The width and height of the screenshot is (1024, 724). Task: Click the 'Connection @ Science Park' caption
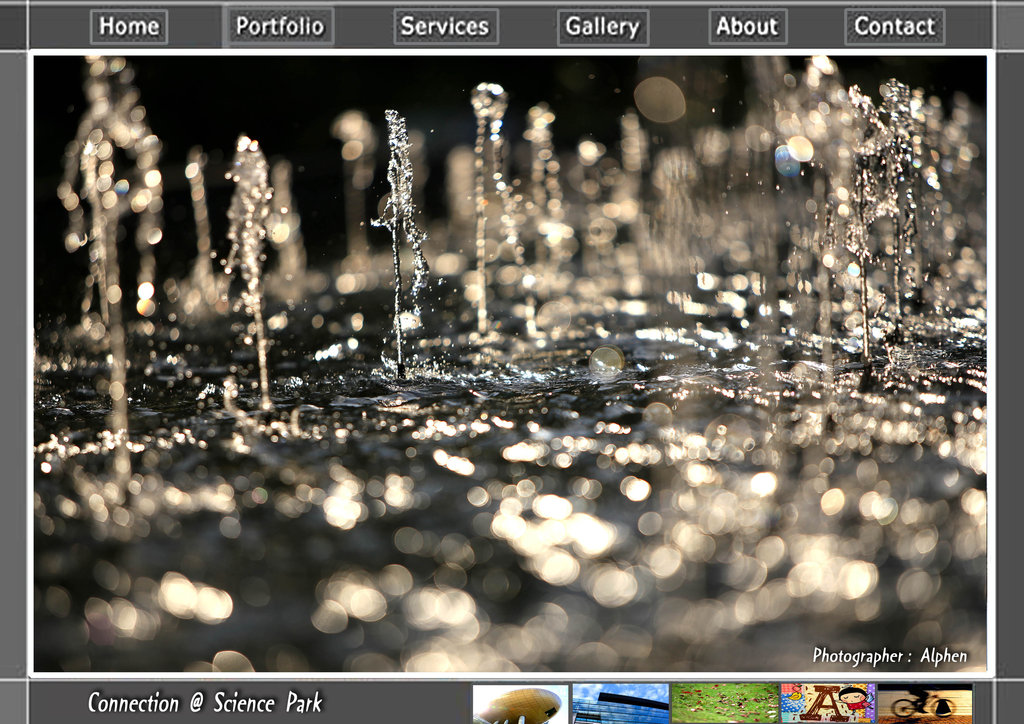click(205, 703)
